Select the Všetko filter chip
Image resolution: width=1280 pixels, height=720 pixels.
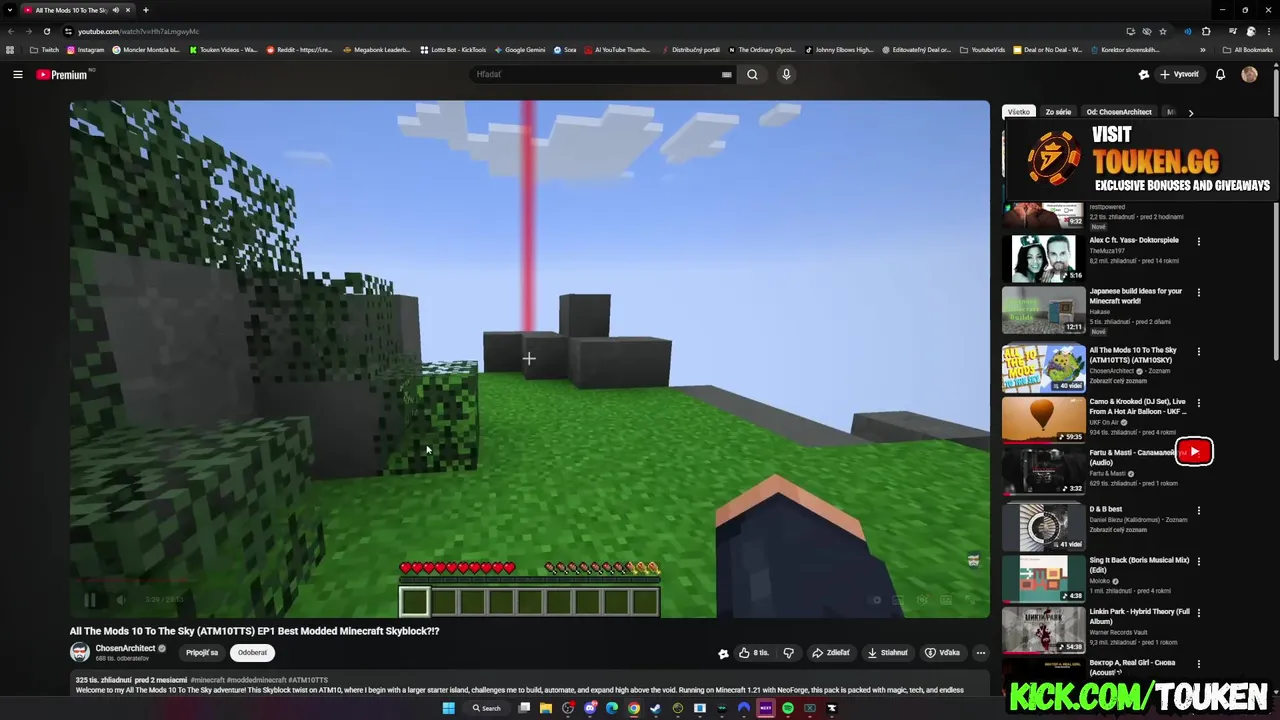point(1018,112)
